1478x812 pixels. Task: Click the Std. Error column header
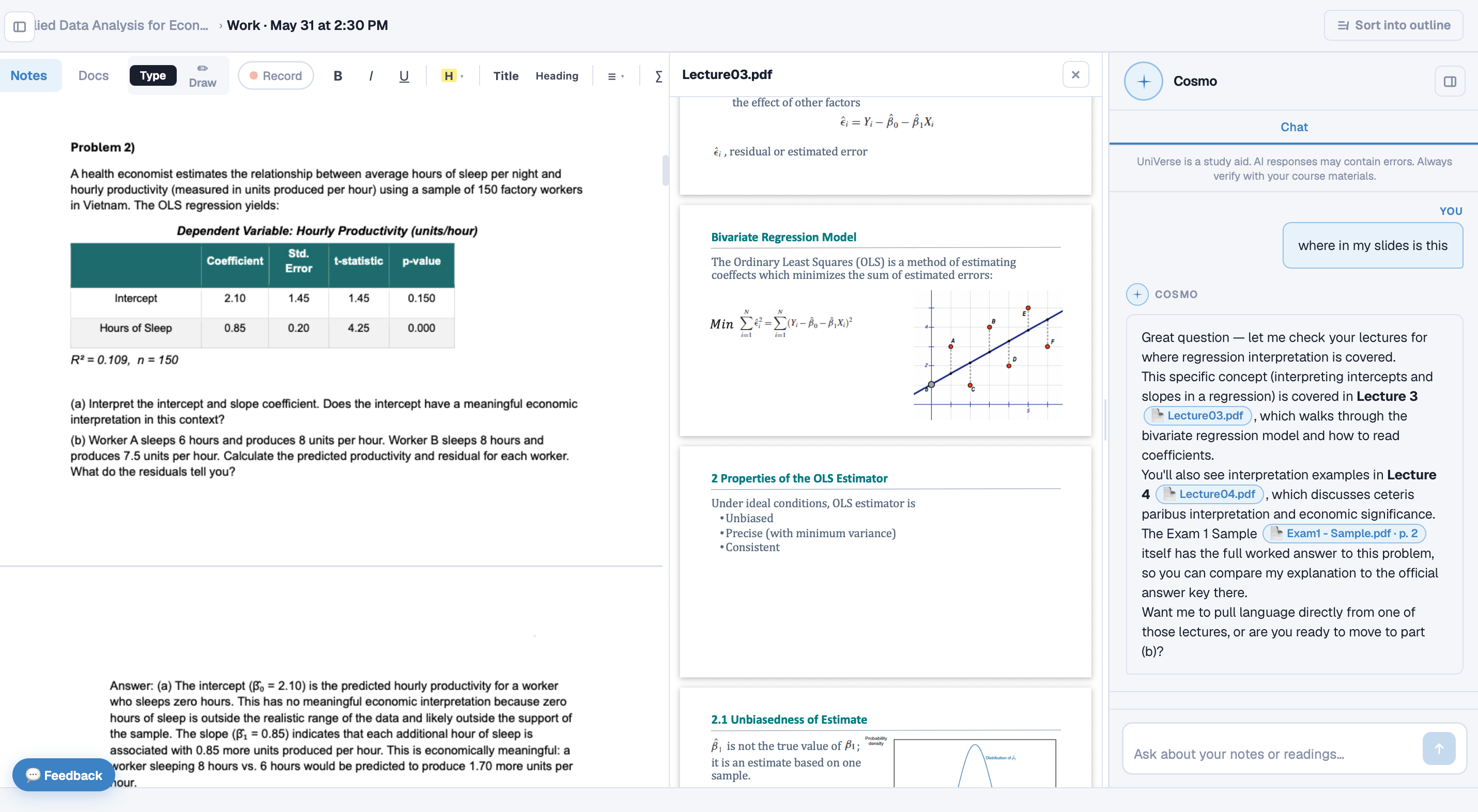pos(298,261)
